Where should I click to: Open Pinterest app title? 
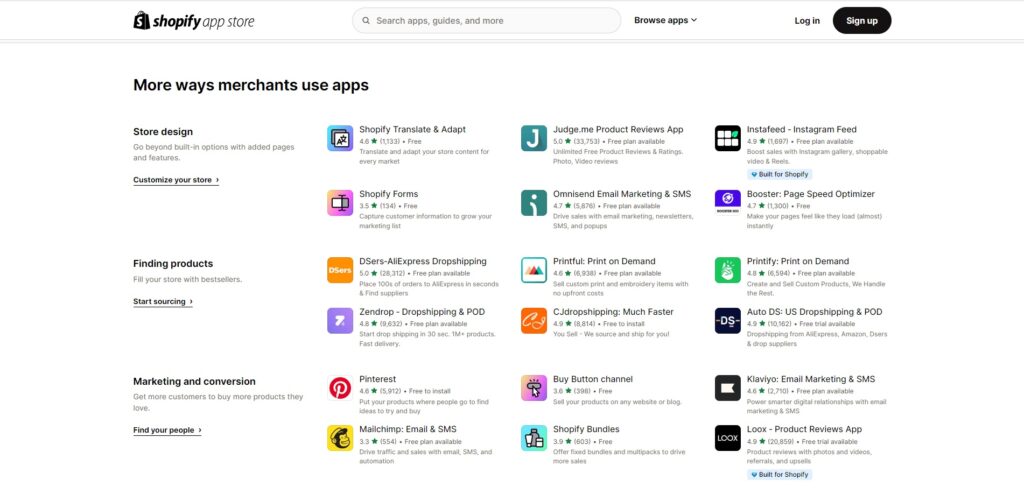click(377, 379)
